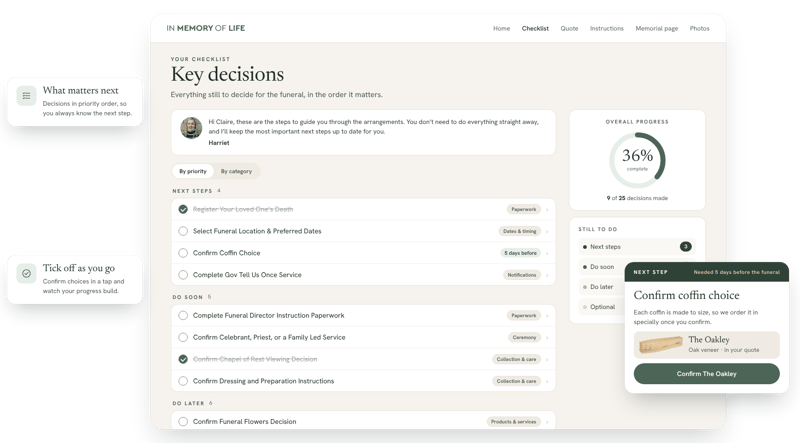The width and height of the screenshot is (800, 443).
Task: Expand the Select Funeral Location row chevron
Action: coord(547,232)
